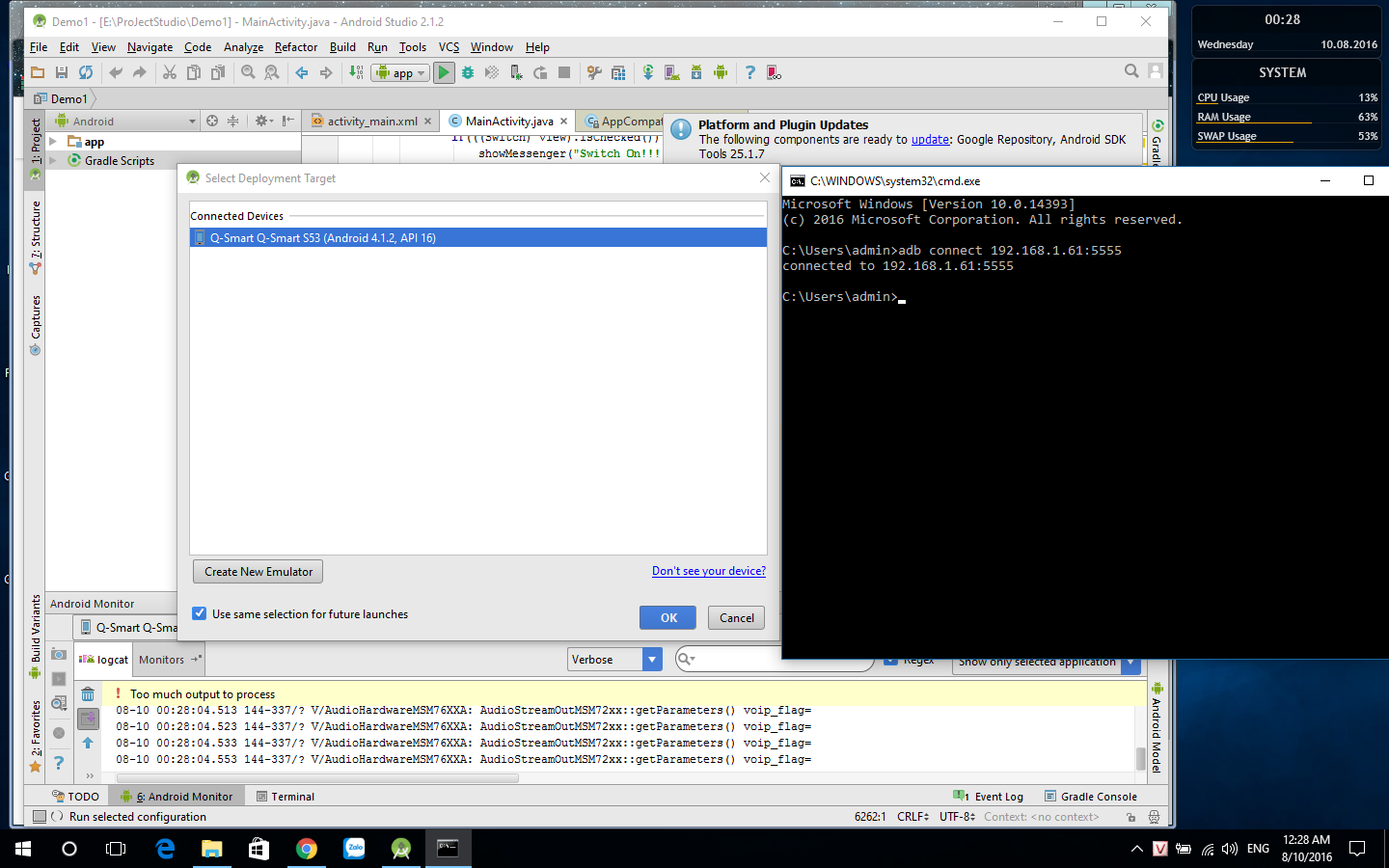Open the Gradle Console button
This screenshot has width=1389, height=868.
pyautogui.click(x=1091, y=797)
